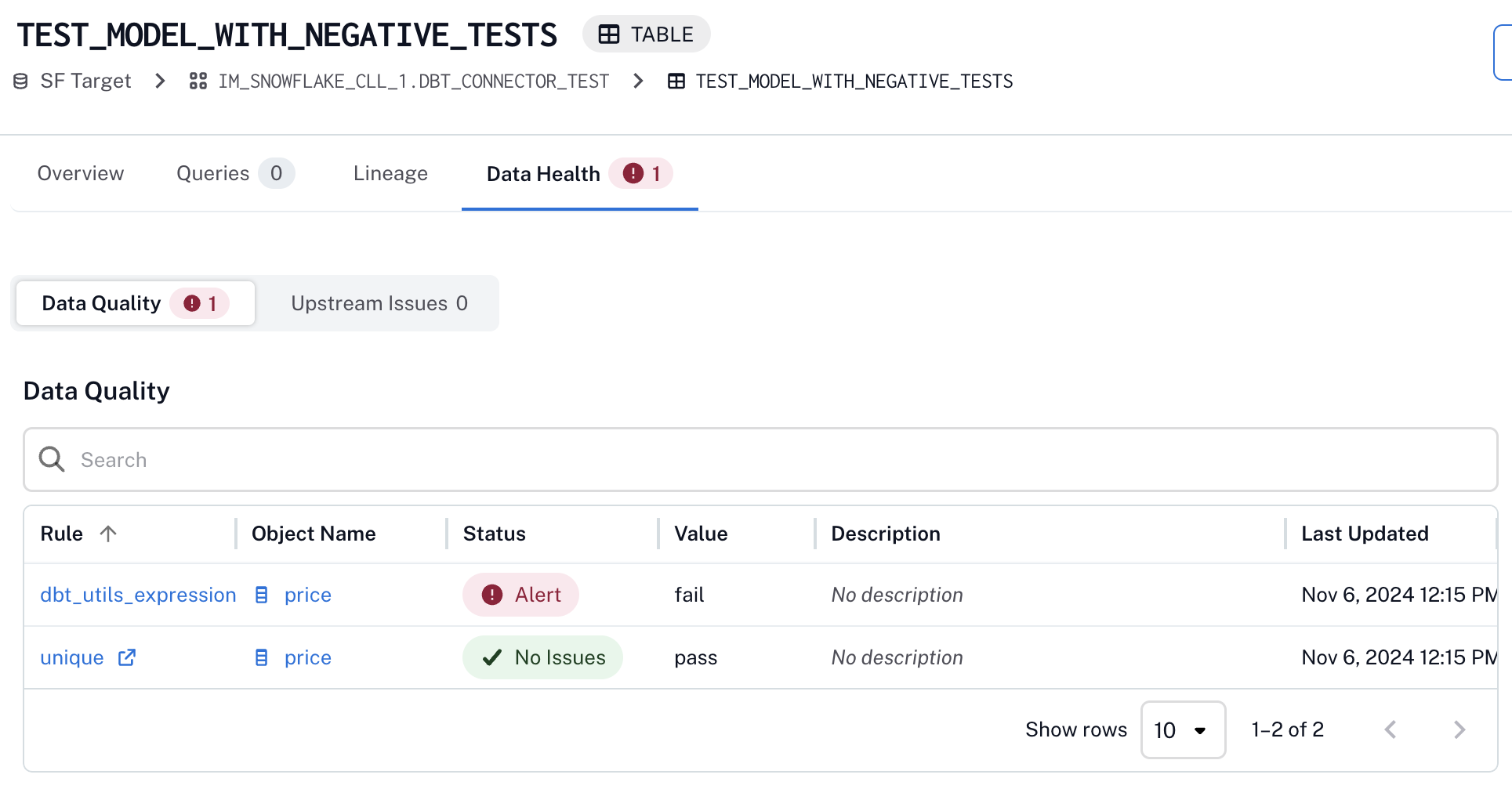Click the Alert status exclamation icon
Viewport: 1512px width, 789px height.
click(492, 595)
